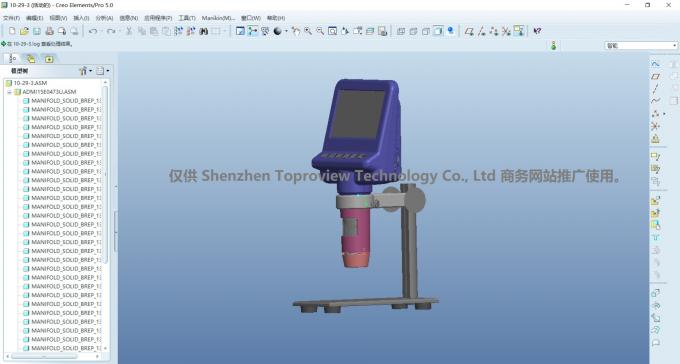The height and width of the screenshot is (364, 680).
Task: Paste from clipboard using toolbar icon
Action: click(x=154, y=31)
